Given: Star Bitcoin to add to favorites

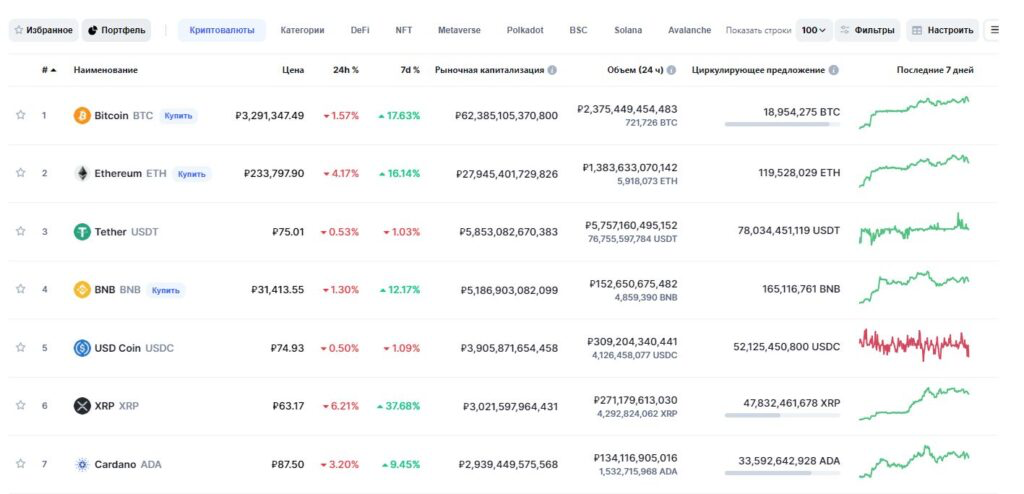Looking at the screenshot, I should tap(20, 115).
